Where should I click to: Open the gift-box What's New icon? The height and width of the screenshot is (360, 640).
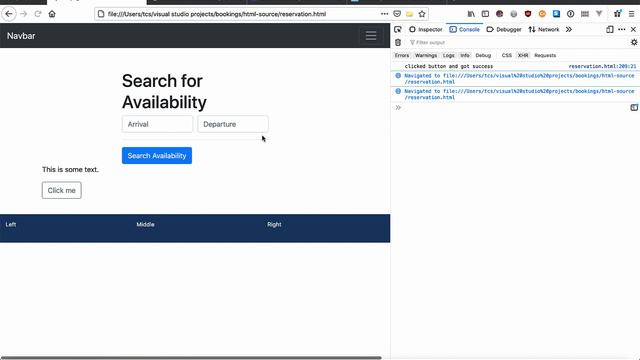tap(617, 14)
